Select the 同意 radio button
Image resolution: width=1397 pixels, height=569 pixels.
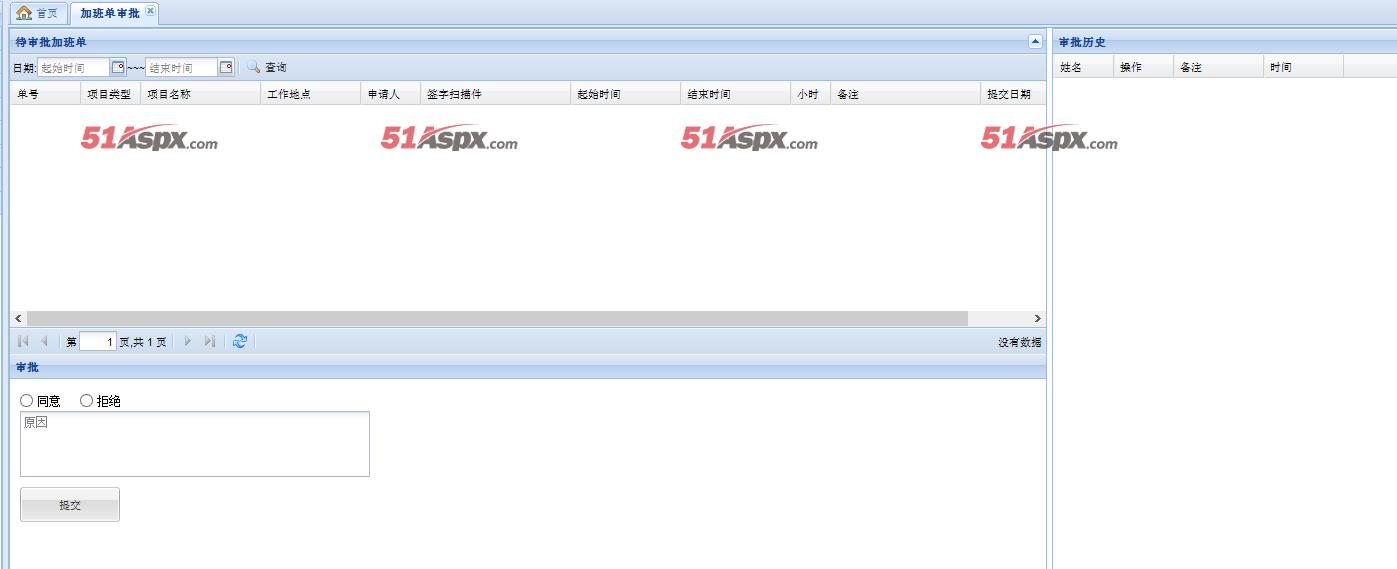(27, 401)
